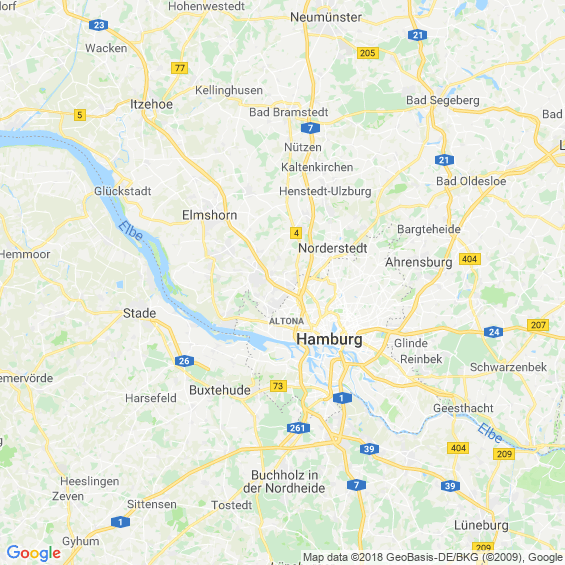This screenshot has width=565, height=565.
Task: Click the Google logo
Action: click(x=34, y=553)
